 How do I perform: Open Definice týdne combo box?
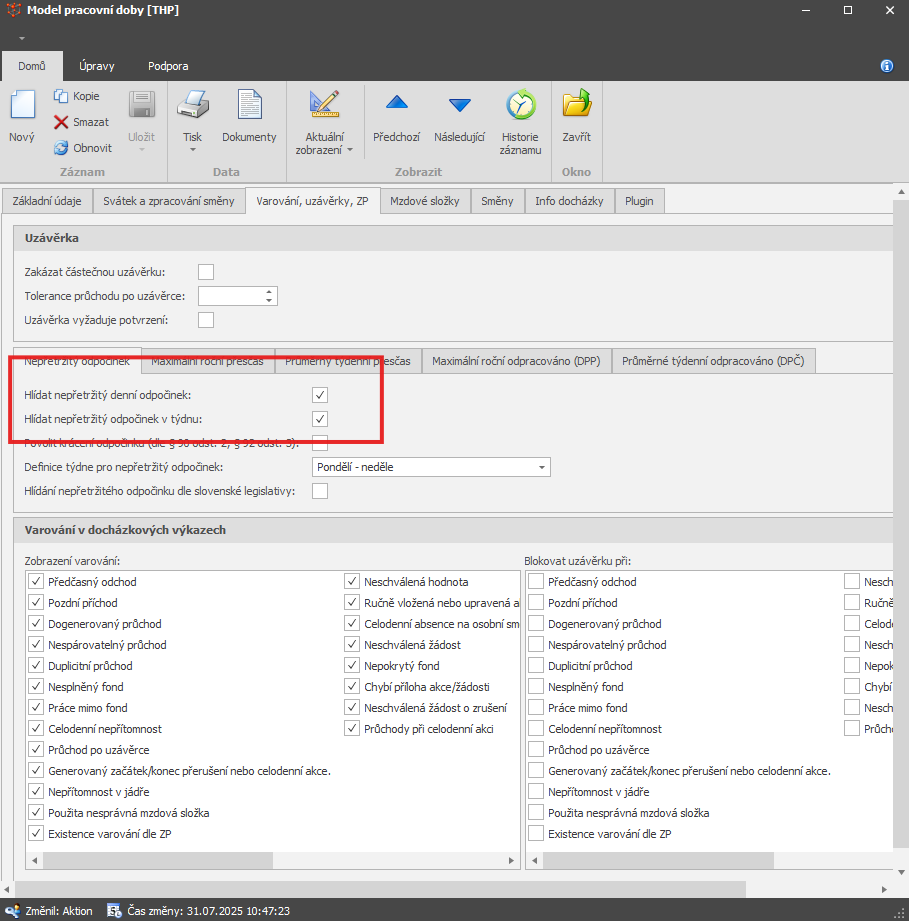[x=431, y=467]
